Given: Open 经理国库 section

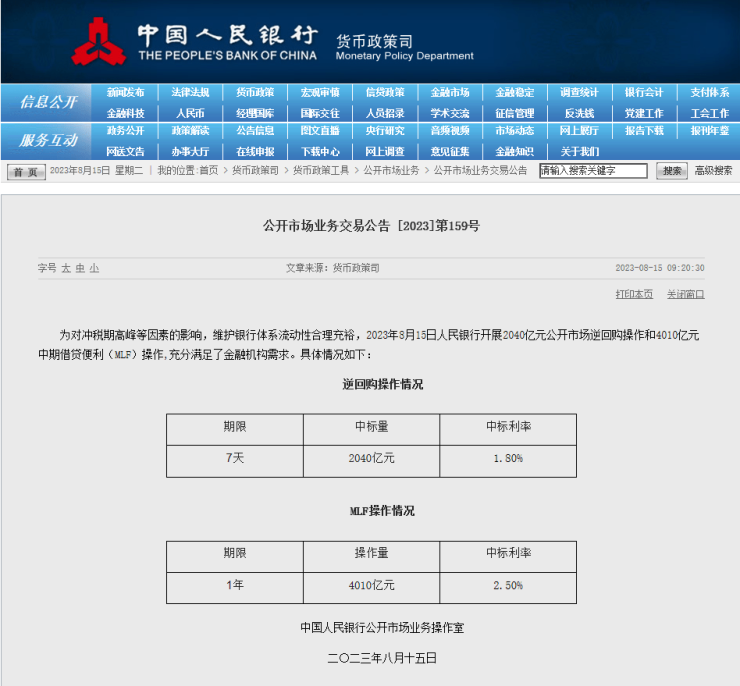Looking at the screenshot, I should coord(255,113).
